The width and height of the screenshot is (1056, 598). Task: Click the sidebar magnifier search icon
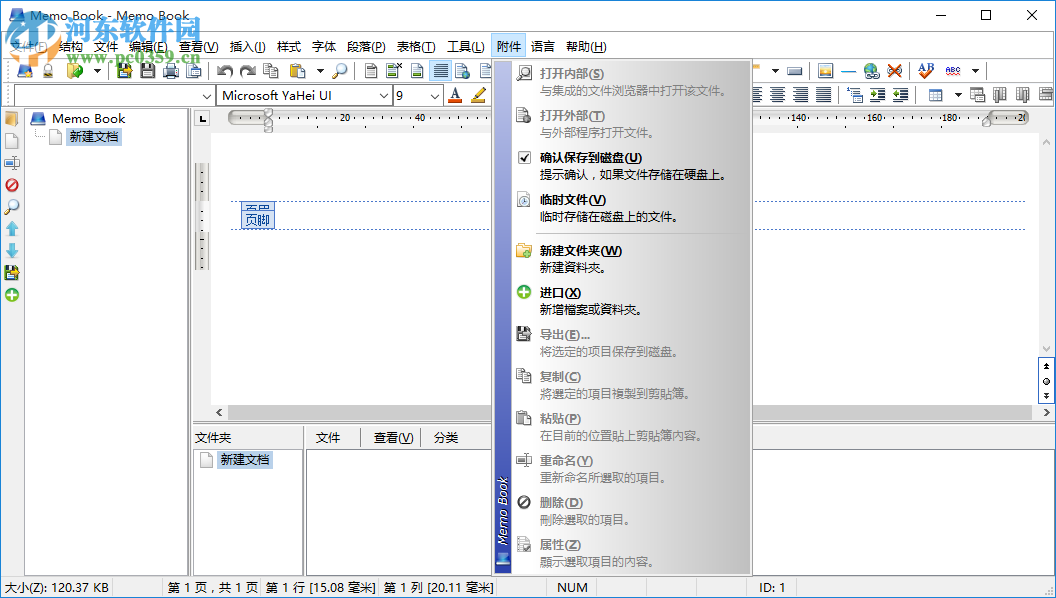pyautogui.click(x=12, y=207)
